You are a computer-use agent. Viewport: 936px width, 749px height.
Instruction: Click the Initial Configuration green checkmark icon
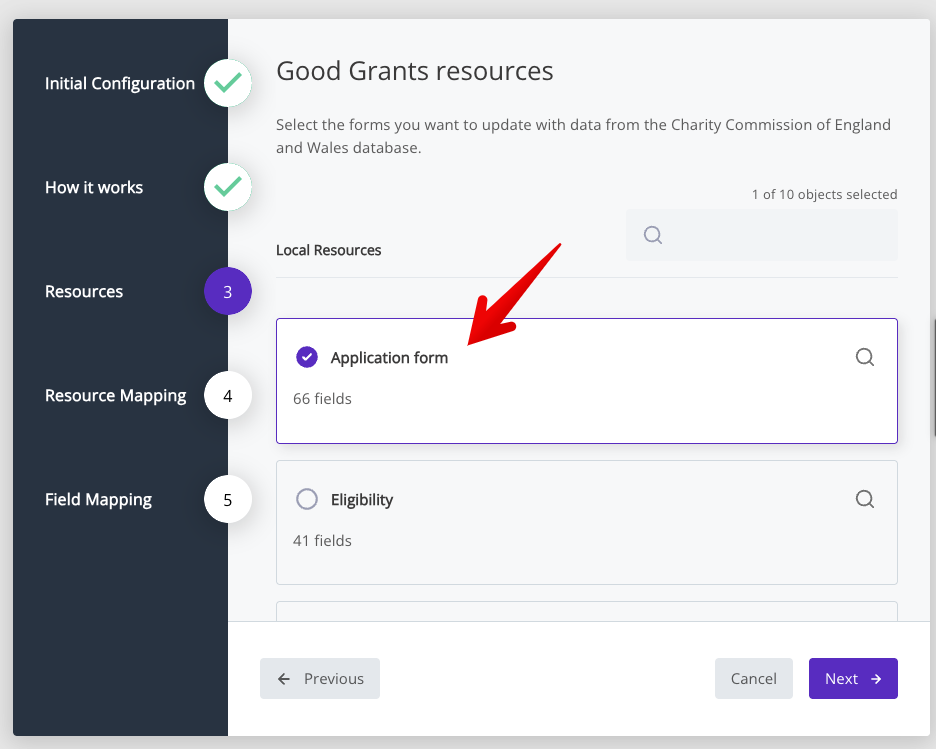[228, 84]
